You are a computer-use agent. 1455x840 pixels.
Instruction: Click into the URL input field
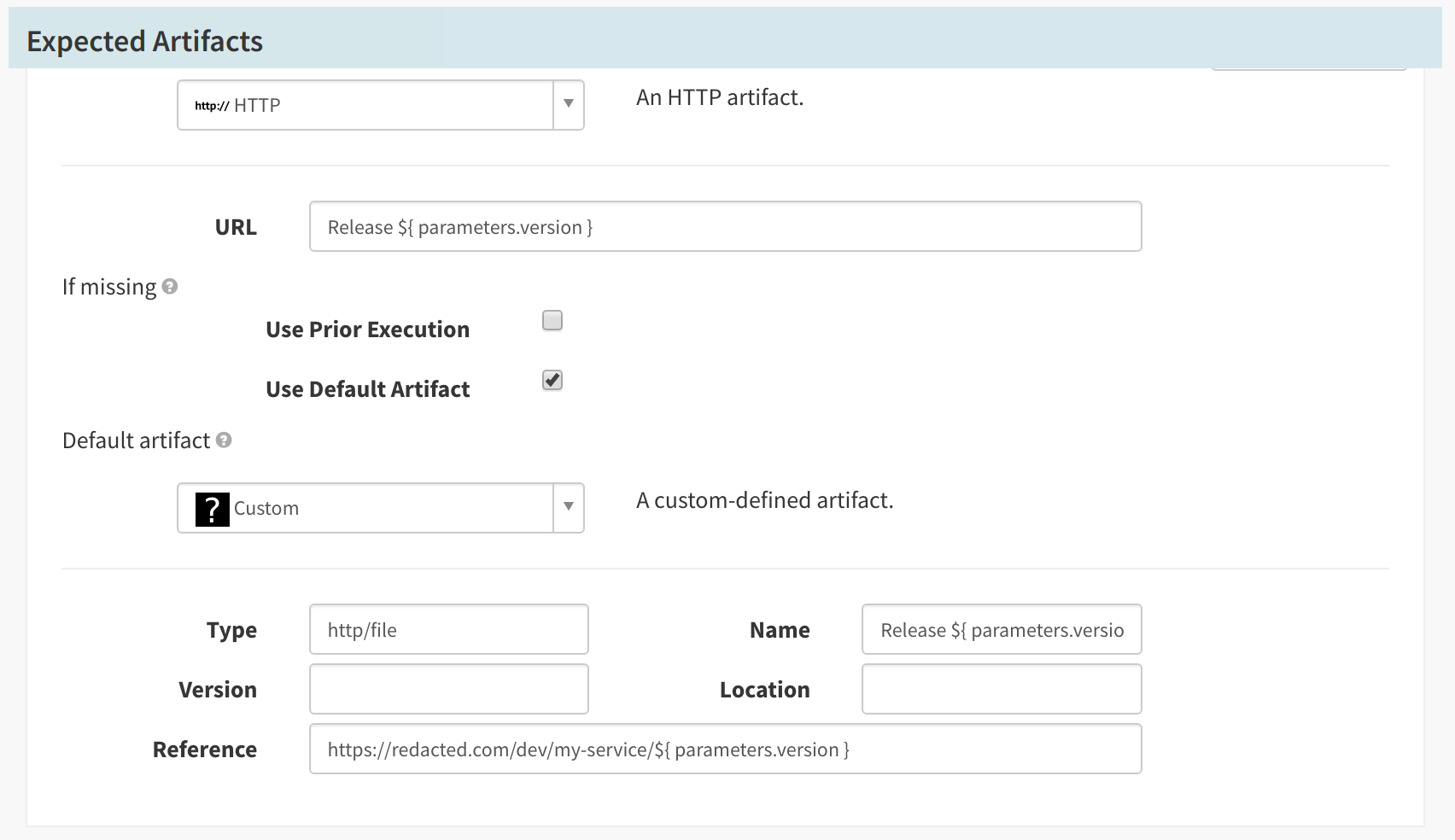click(725, 227)
